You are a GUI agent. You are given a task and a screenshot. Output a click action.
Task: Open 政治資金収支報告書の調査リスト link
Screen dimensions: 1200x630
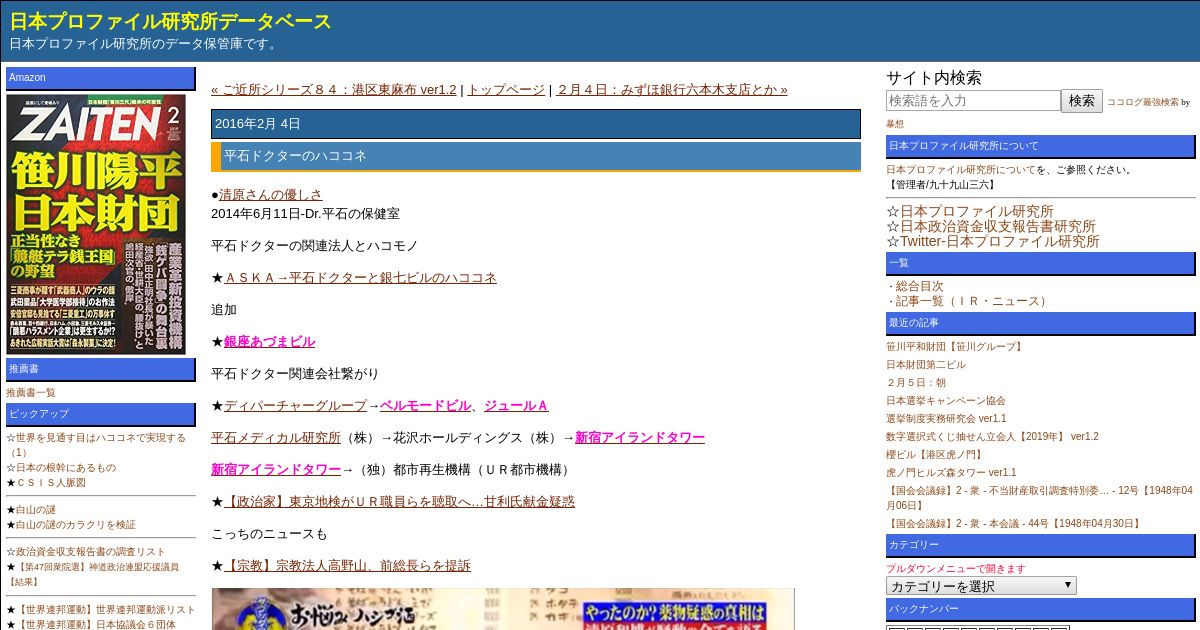point(91,552)
